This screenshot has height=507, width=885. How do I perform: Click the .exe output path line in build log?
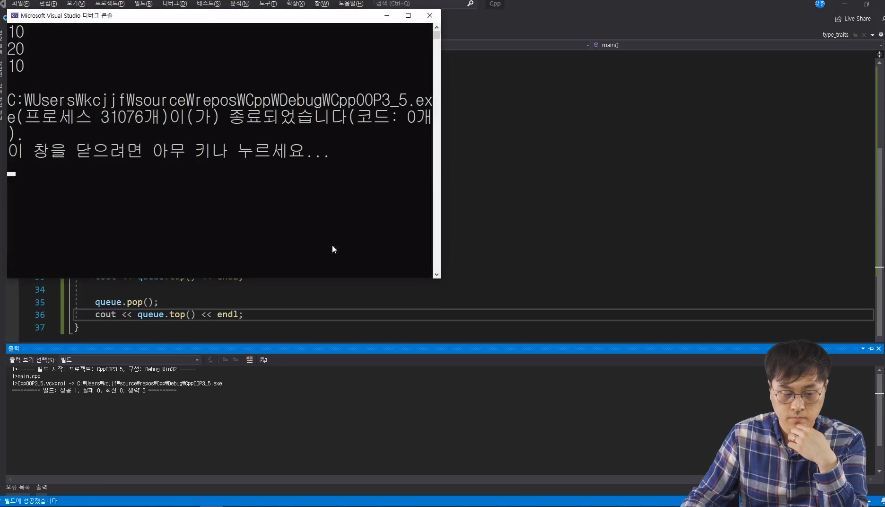(117, 383)
